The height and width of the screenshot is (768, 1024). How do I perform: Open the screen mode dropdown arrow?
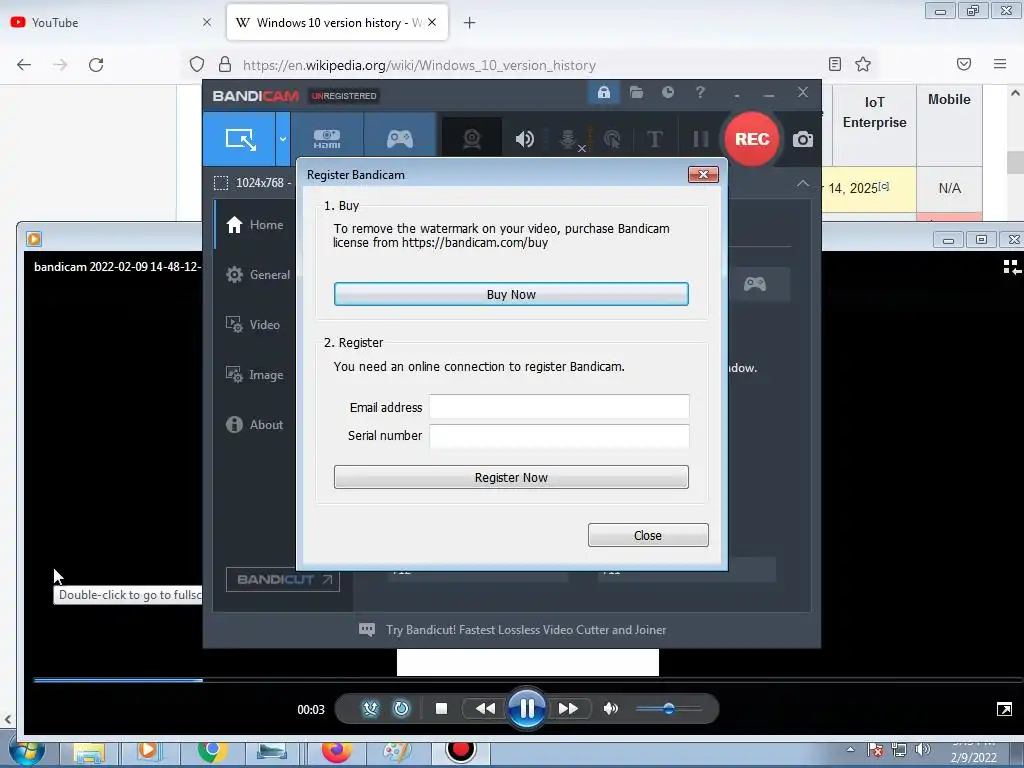tap(283, 139)
